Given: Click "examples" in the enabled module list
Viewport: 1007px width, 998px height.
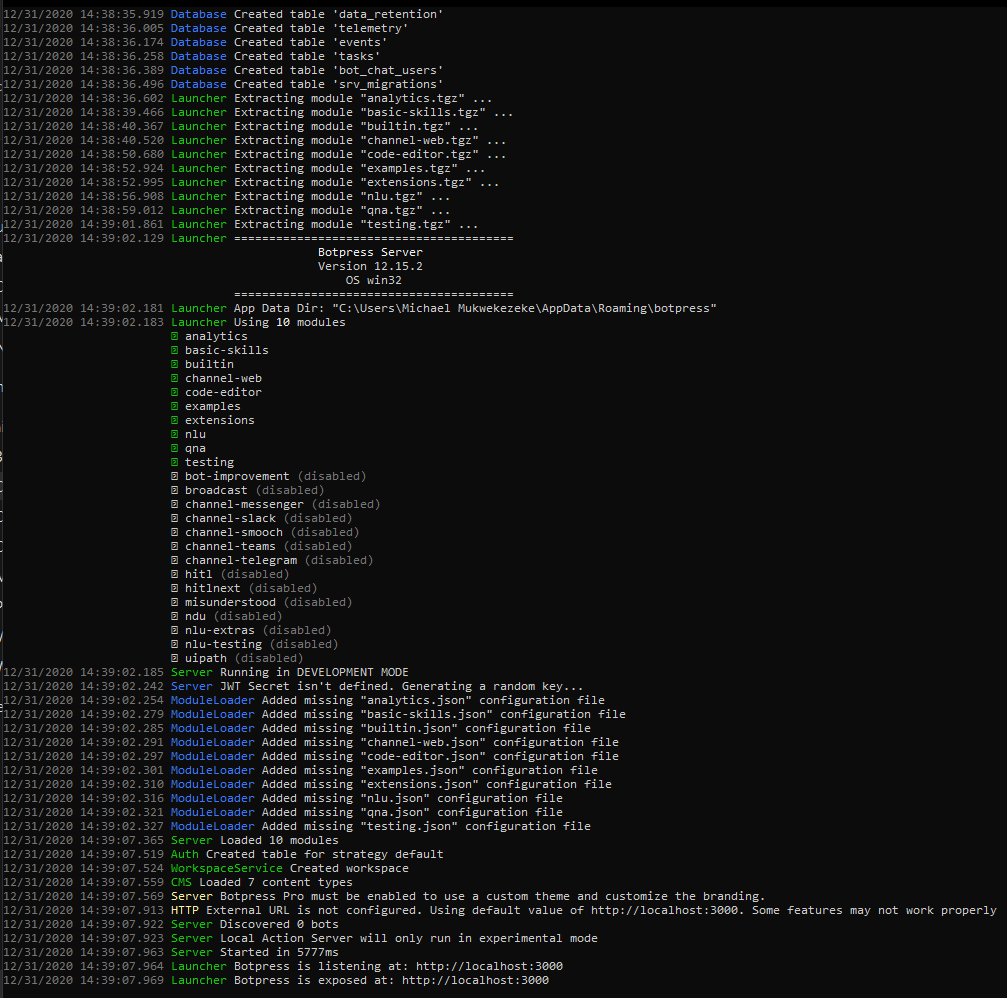Looking at the screenshot, I should click(213, 407).
